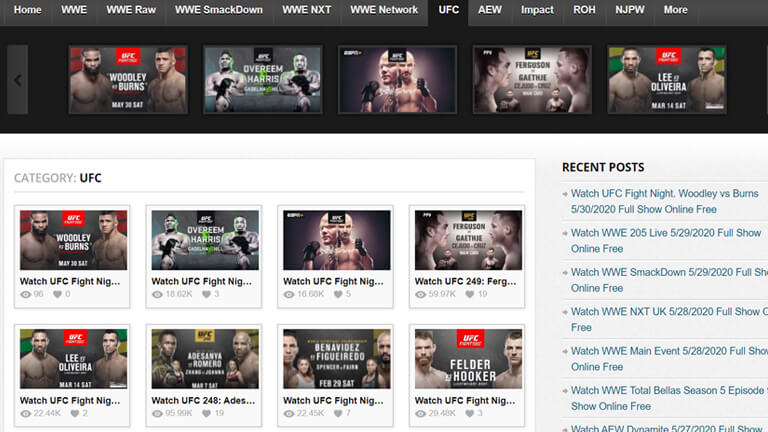Click views eye icon showing 96
Screen dimensions: 768x432
[25, 294]
